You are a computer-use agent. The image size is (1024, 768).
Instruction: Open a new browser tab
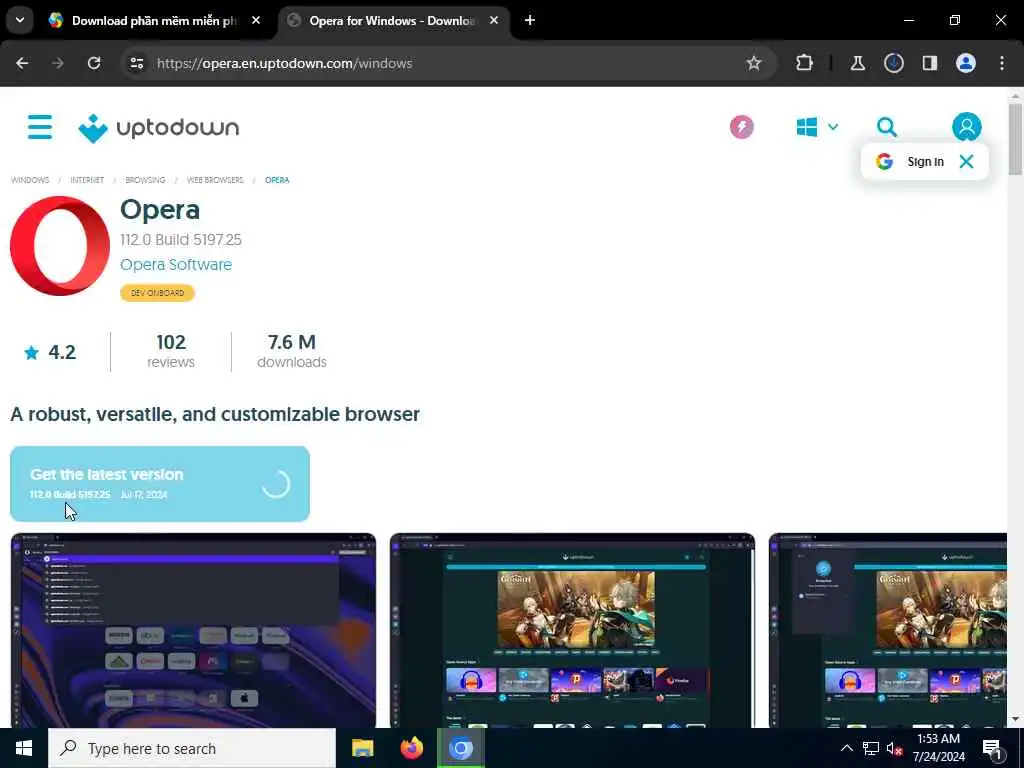click(530, 20)
